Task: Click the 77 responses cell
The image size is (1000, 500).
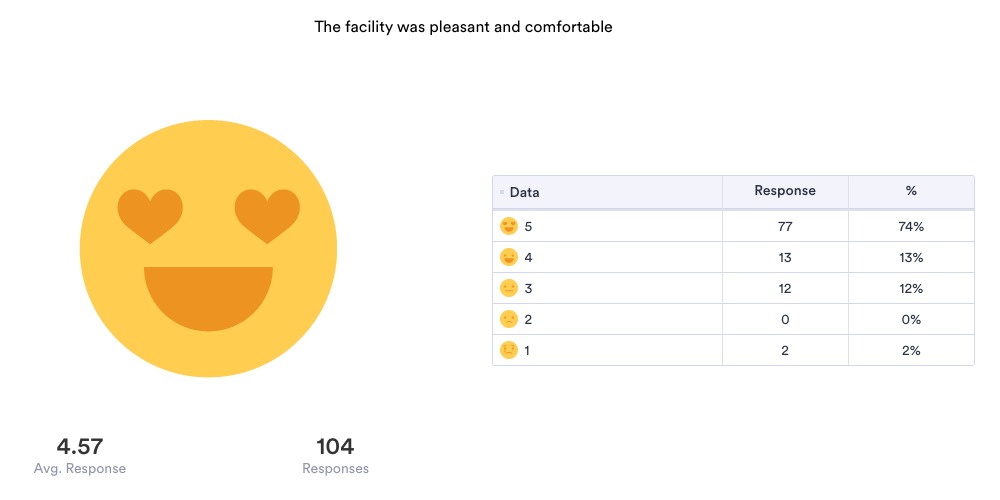Action: point(784,227)
